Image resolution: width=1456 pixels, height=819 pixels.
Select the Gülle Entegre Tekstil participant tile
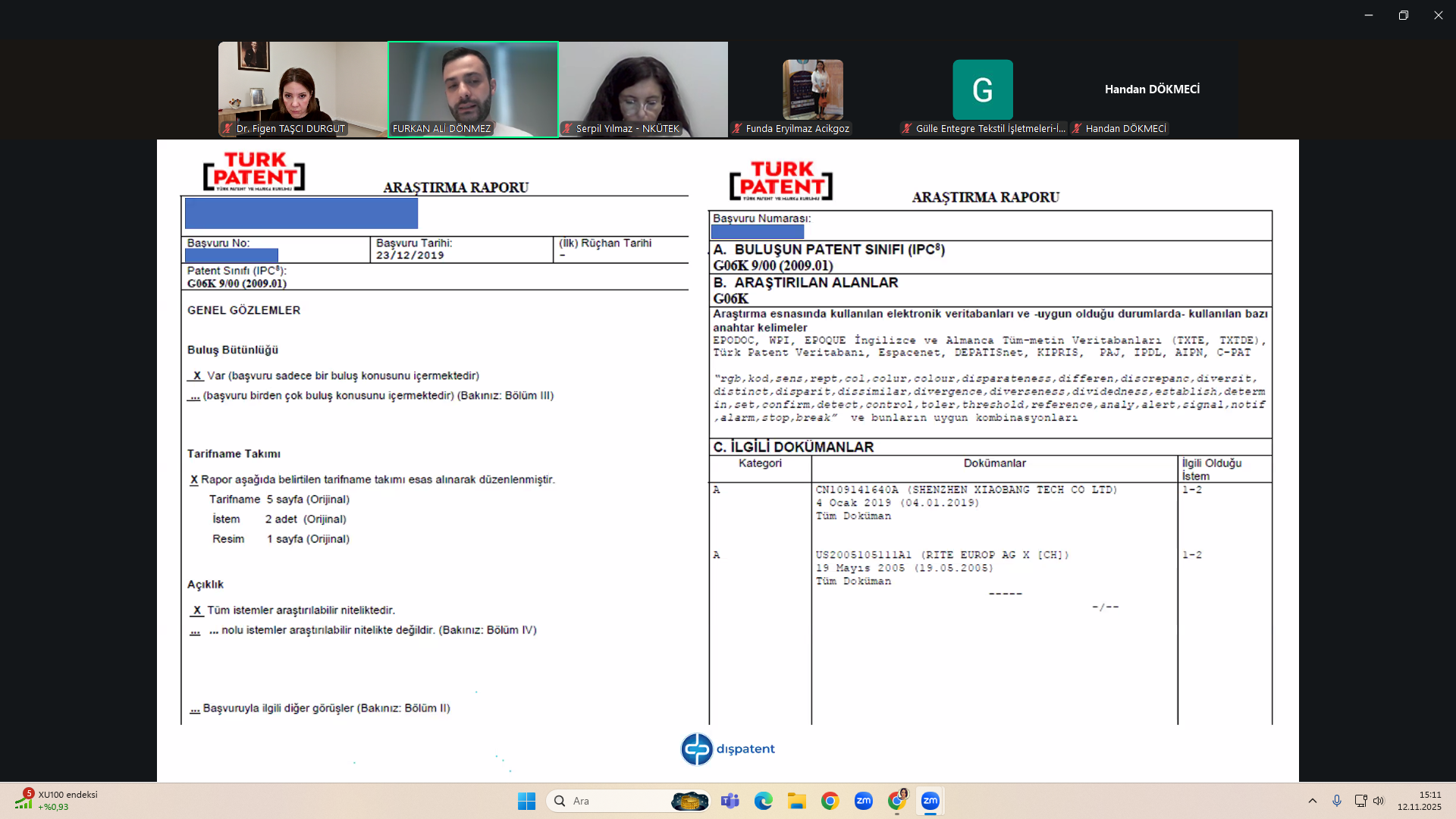coord(982,89)
